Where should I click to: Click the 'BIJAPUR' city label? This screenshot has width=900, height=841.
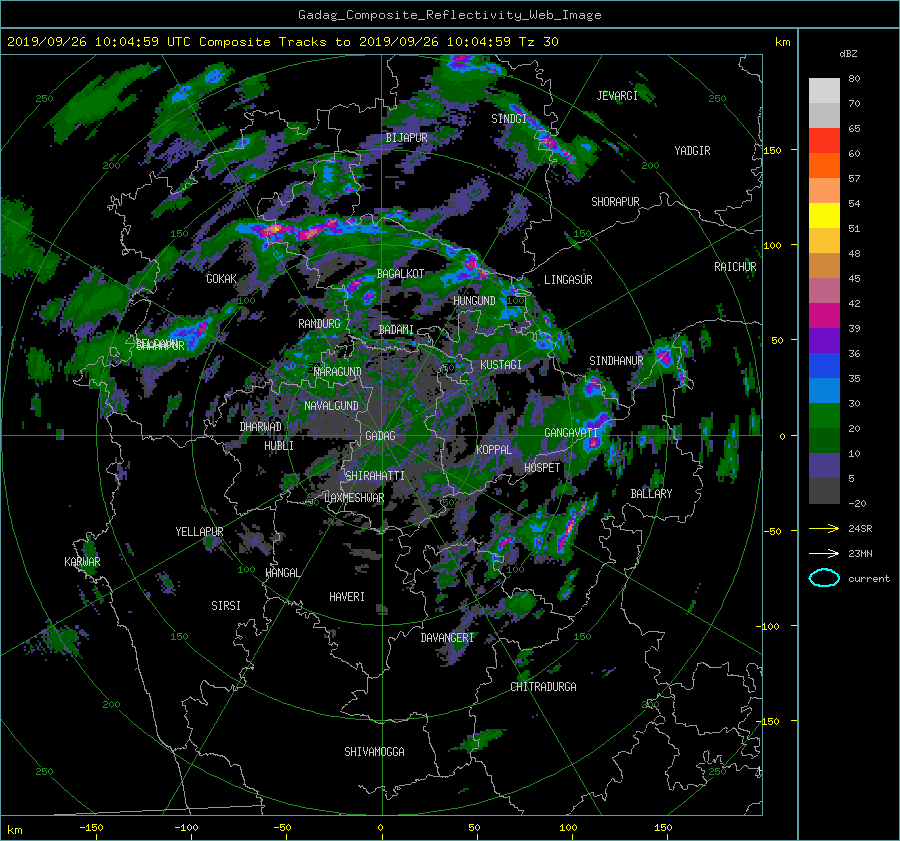click(406, 138)
